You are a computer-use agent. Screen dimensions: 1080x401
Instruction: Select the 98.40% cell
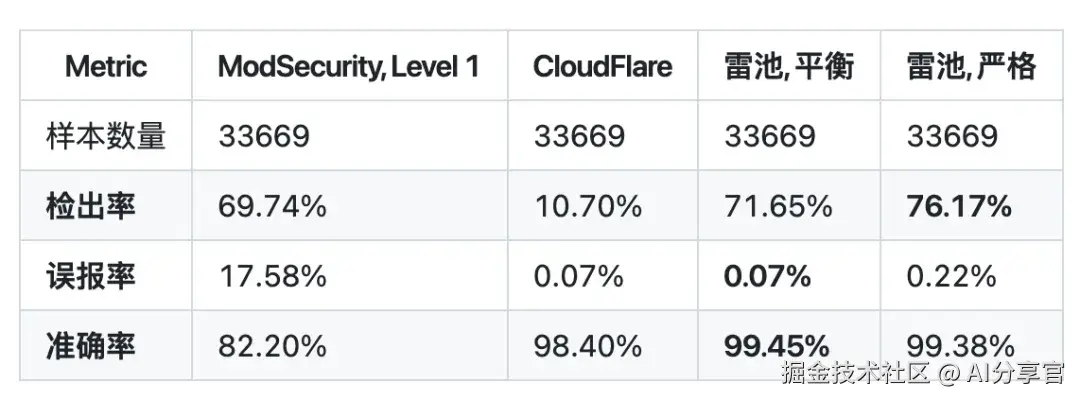coord(587,346)
